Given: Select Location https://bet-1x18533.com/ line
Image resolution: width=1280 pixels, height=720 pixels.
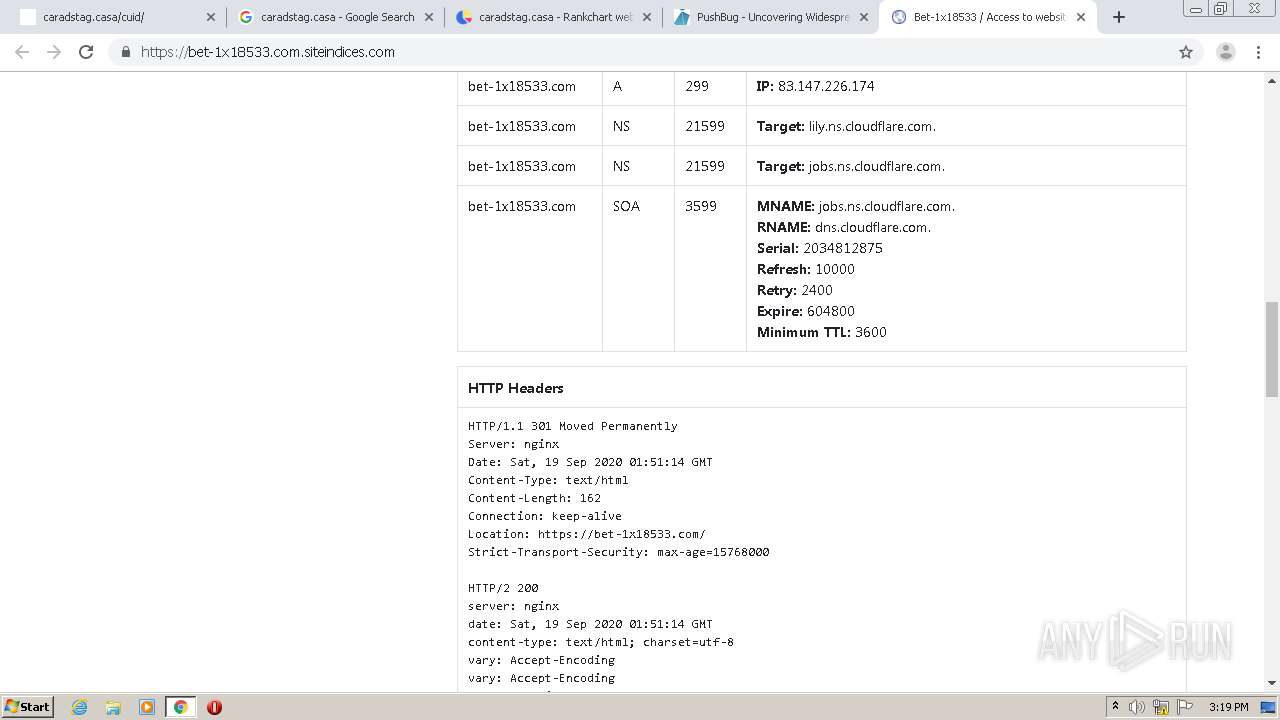Looking at the screenshot, I should pos(587,534).
